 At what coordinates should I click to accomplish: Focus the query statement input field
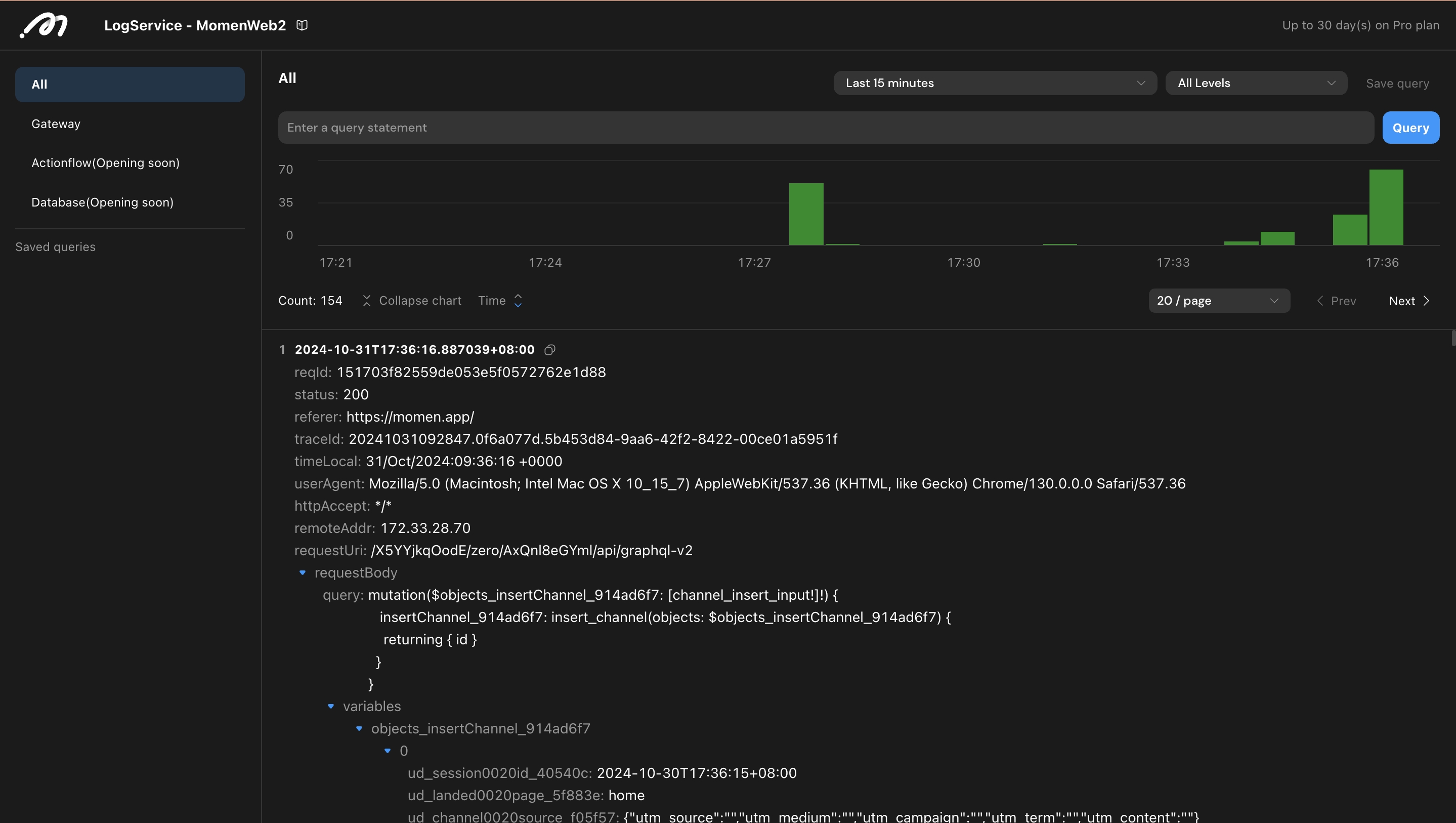point(826,128)
